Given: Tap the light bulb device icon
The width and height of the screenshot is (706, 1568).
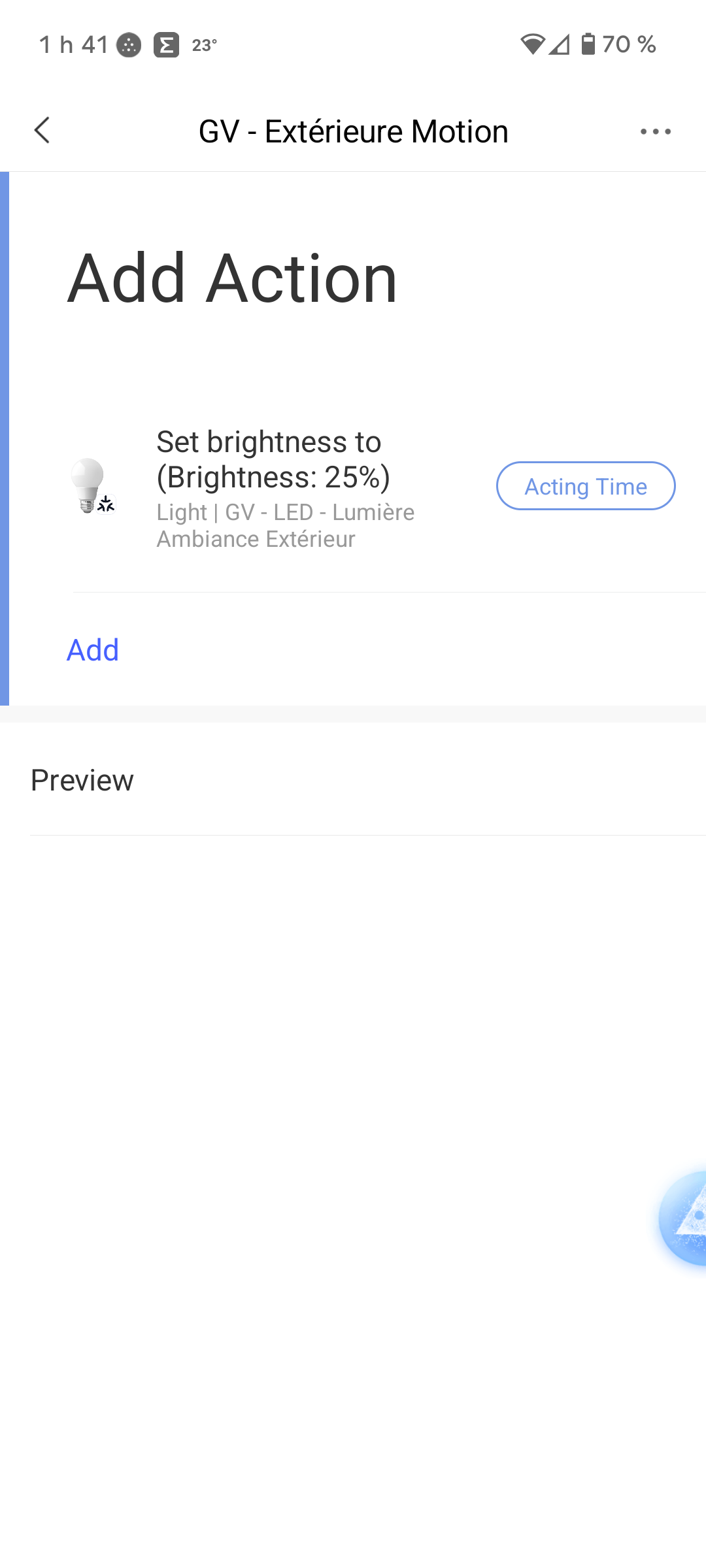Looking at the screenshot, I should pos(92,486).
